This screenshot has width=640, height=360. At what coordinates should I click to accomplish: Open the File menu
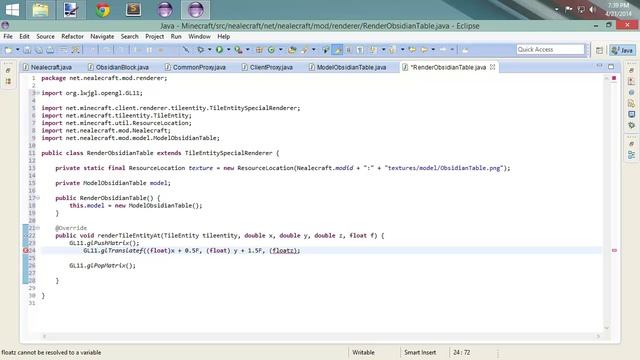(8, 36)
